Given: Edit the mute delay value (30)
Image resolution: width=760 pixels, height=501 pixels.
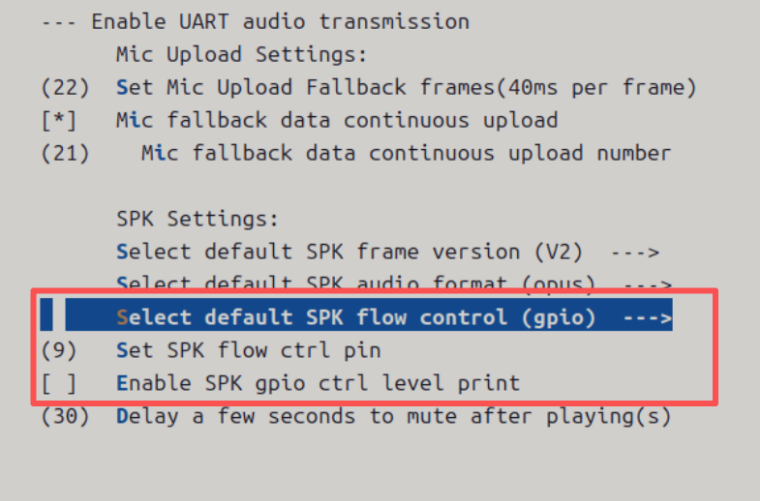Looking at the screenshot, I should coord(65,416).
